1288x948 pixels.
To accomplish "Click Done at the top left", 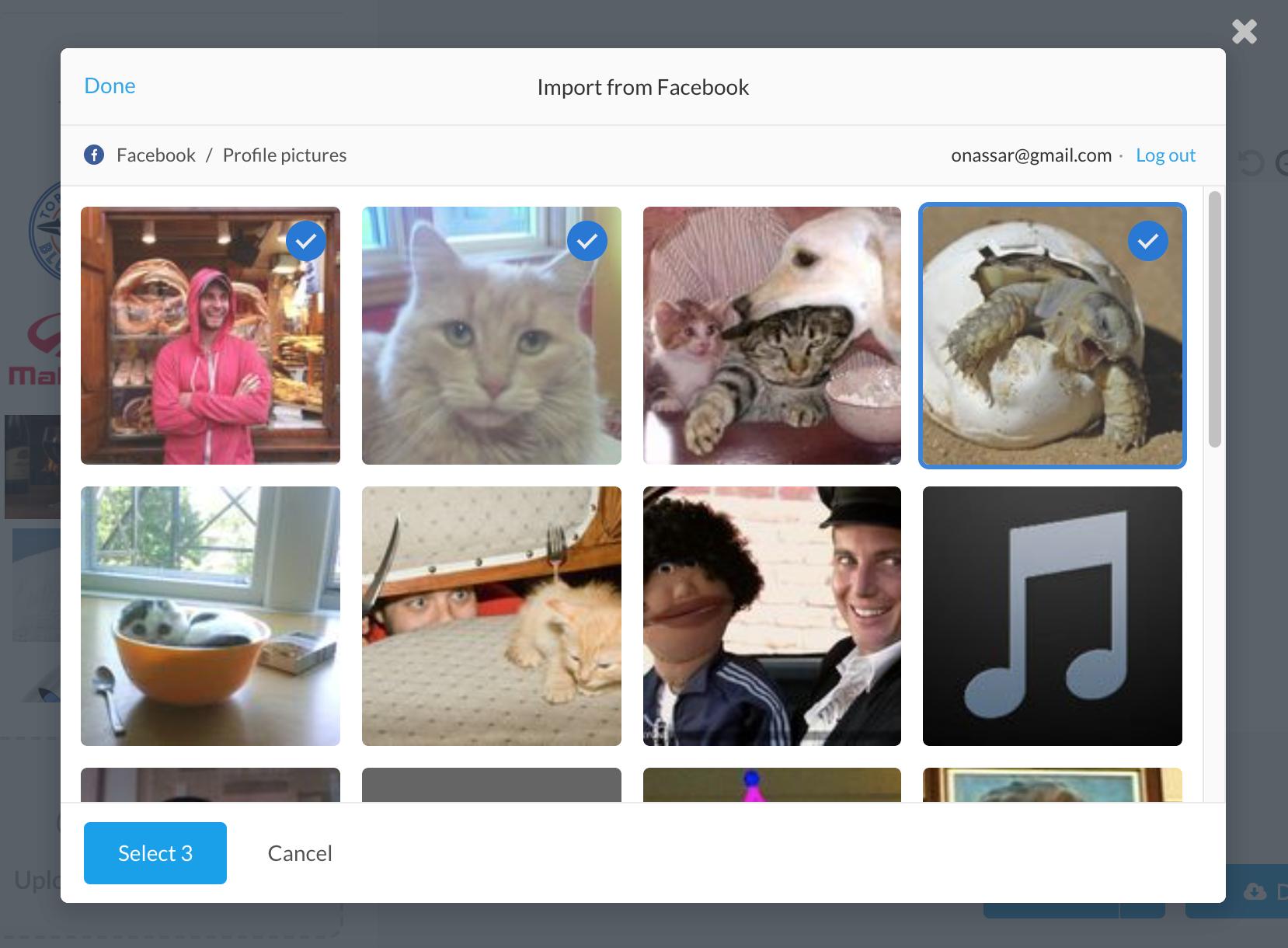I will (110, 85).
